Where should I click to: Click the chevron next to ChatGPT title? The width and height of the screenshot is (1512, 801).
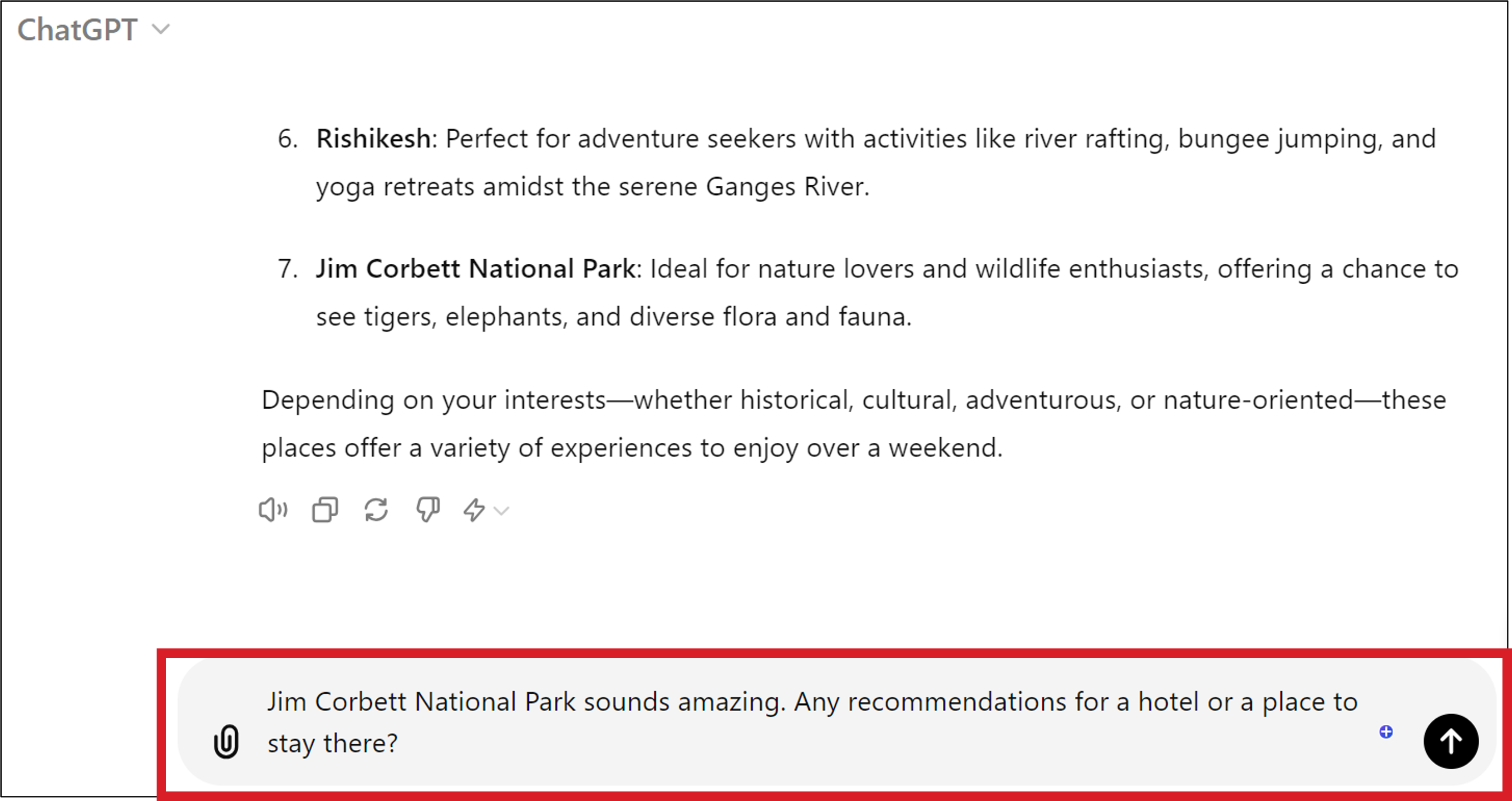tap(161, 30)
